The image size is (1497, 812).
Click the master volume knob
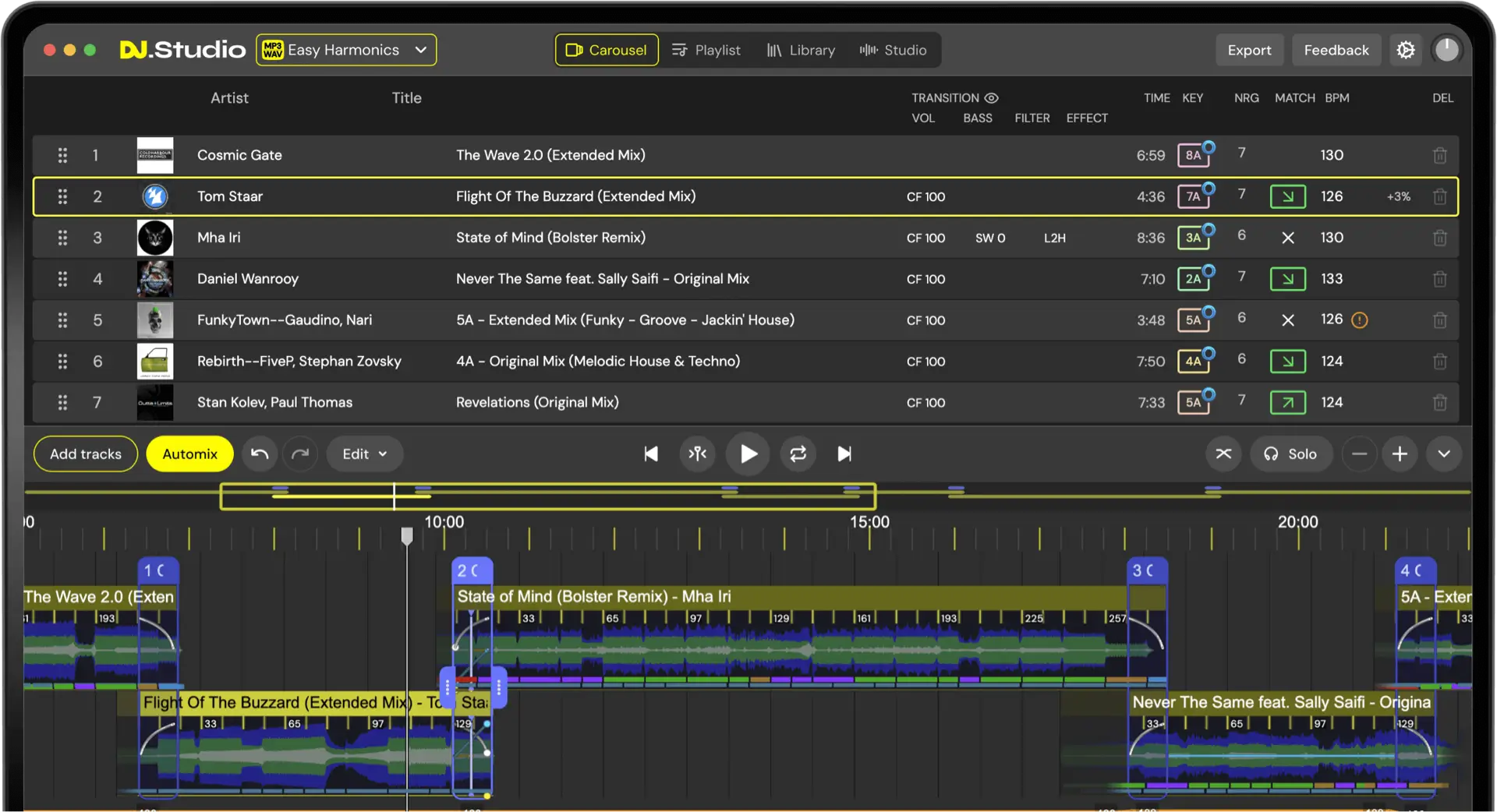tap(1446, 50)
